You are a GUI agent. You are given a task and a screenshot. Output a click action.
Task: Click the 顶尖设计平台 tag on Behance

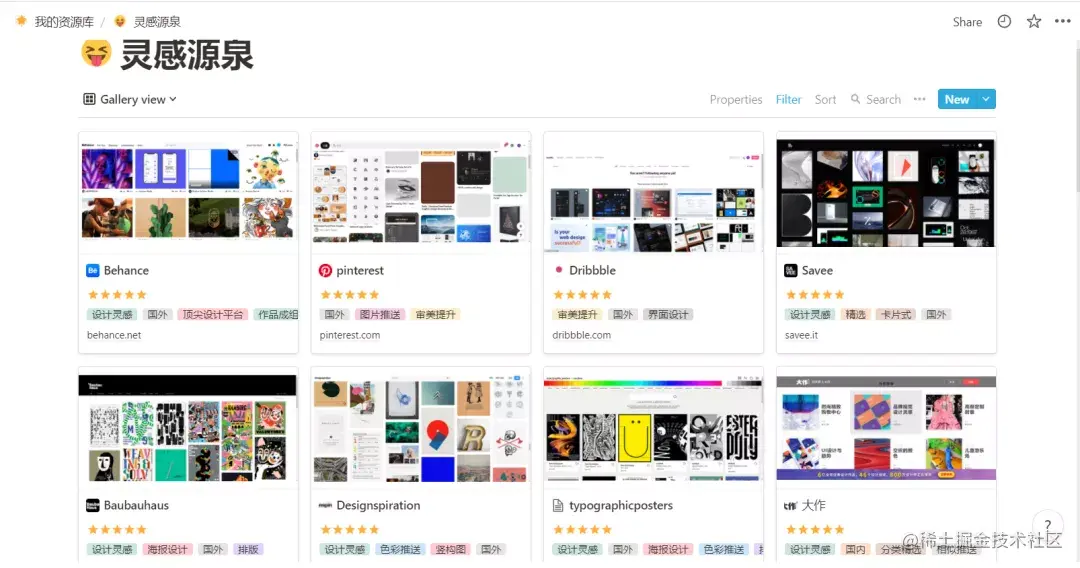point(212,315)
